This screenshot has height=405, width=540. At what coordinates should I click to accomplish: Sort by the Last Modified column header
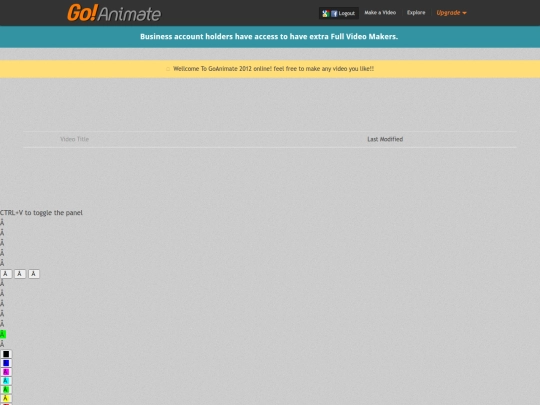(385, 139)
